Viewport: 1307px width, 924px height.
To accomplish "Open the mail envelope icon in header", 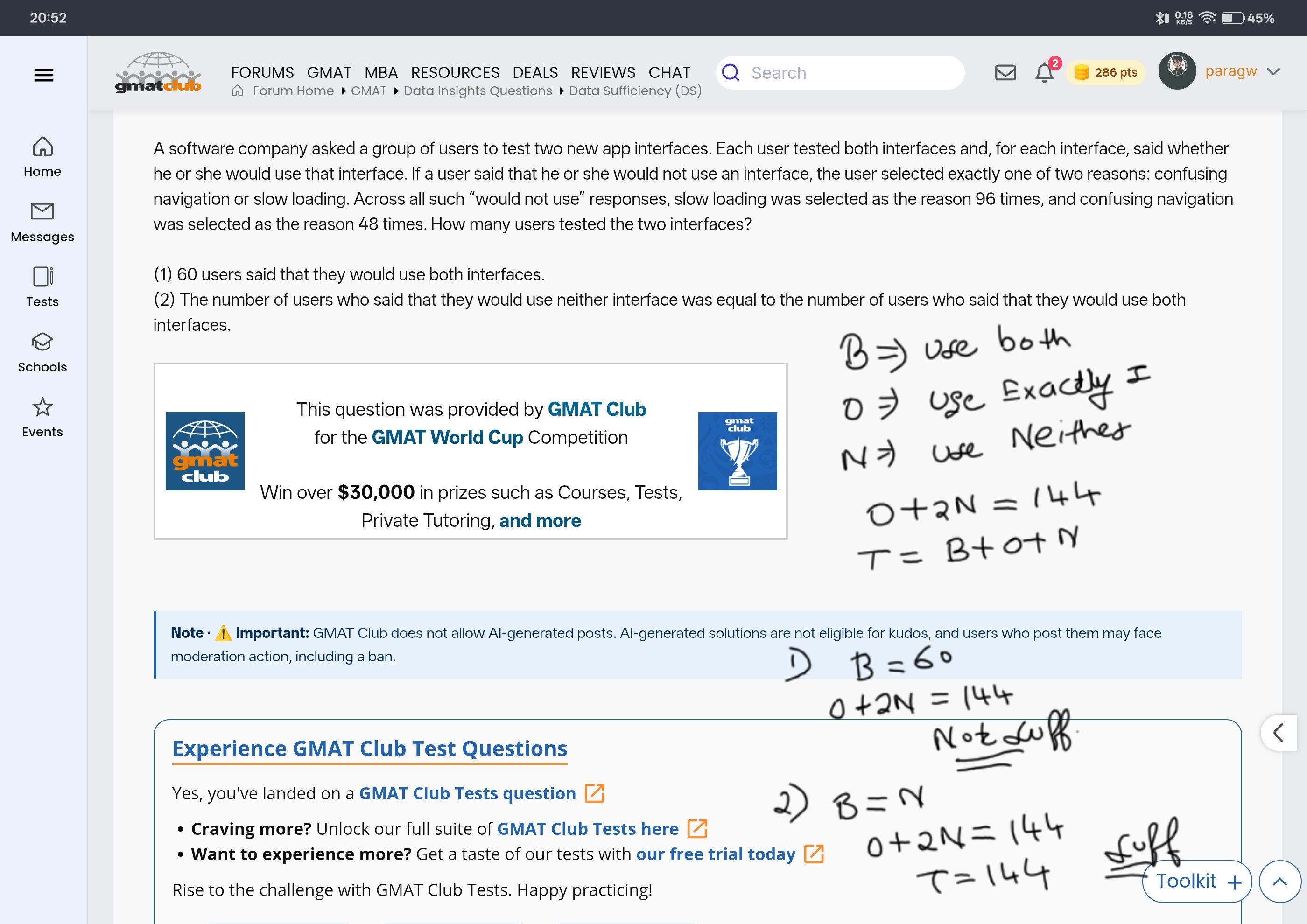I will 1005,73.
